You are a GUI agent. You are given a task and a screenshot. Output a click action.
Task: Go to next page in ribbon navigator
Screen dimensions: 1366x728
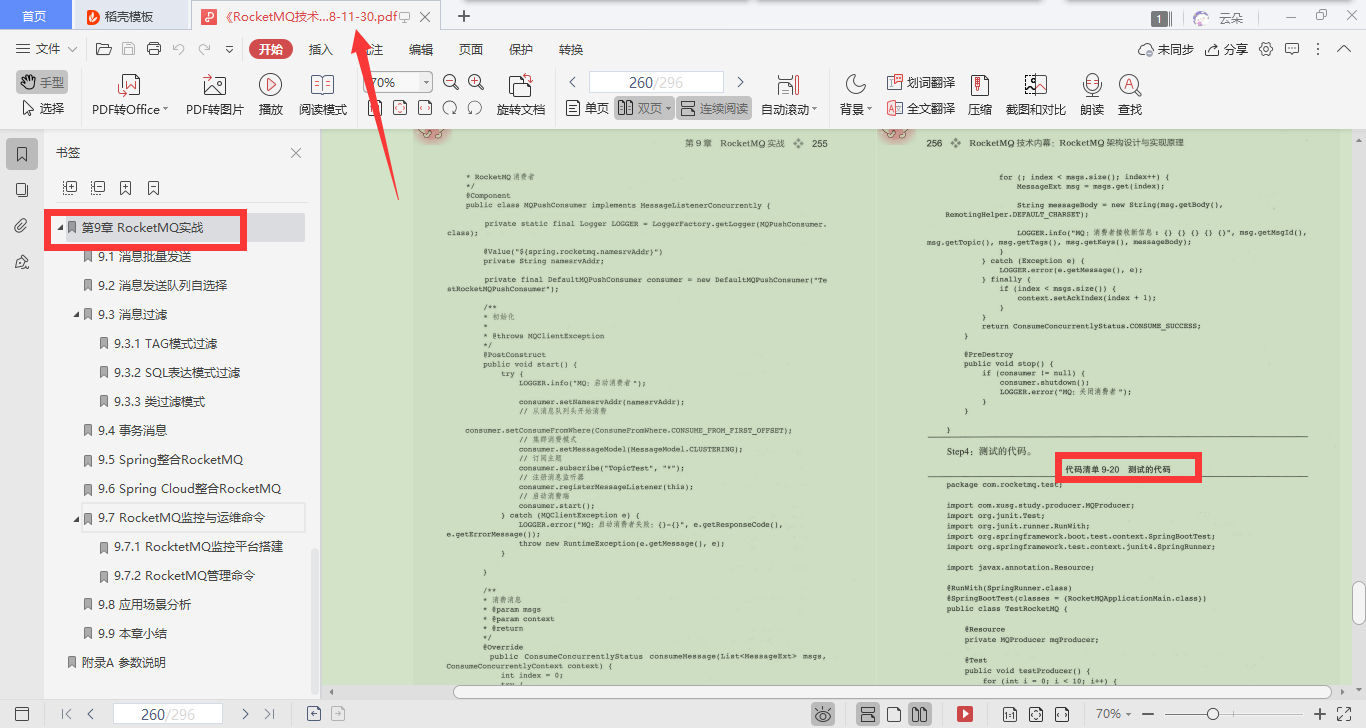coord(740,82)
